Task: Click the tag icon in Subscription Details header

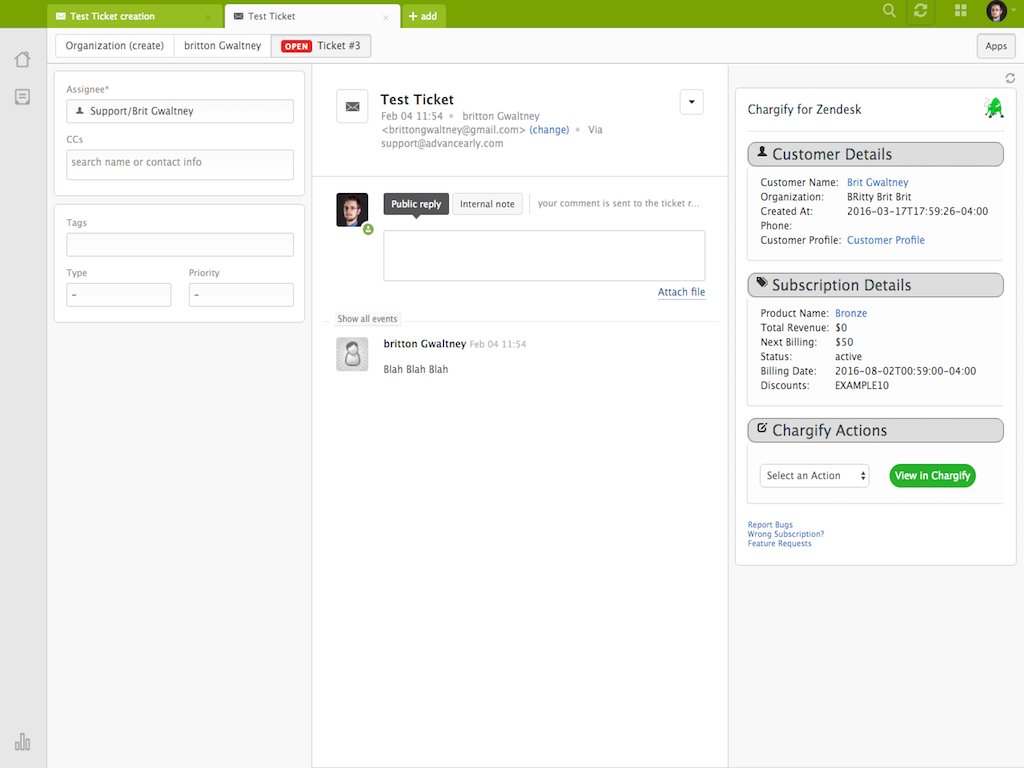Action: click(761, 283)
